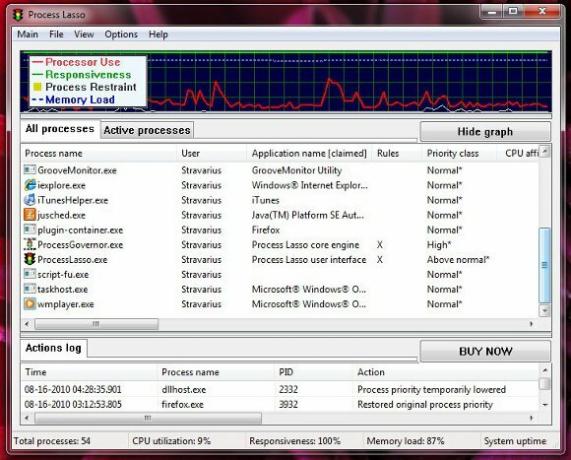Click the BUY NOW button
The image size is (571, 460).
(x=485, y=351)
